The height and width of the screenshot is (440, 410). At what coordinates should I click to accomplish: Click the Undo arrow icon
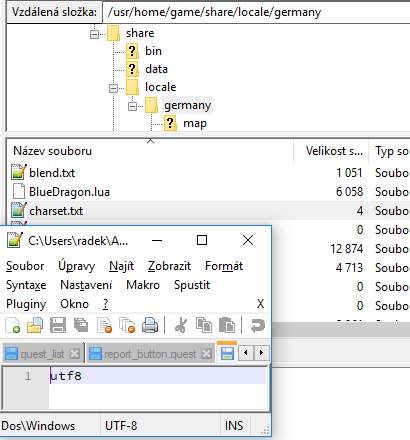click(257, 325)
